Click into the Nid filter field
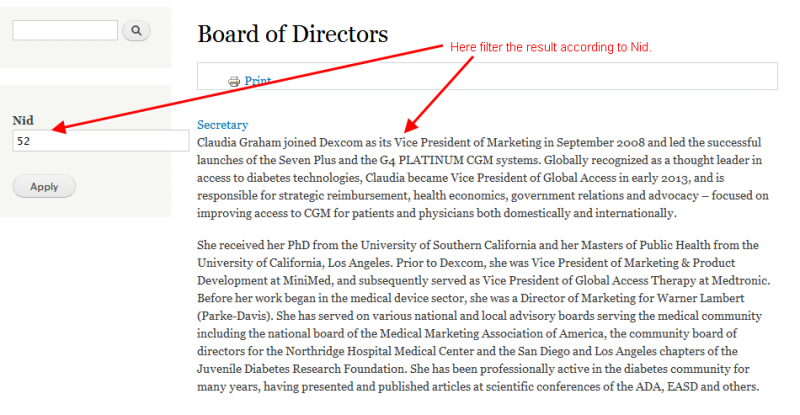The width and height of the screenshot is (800, 415). [101, 141]
